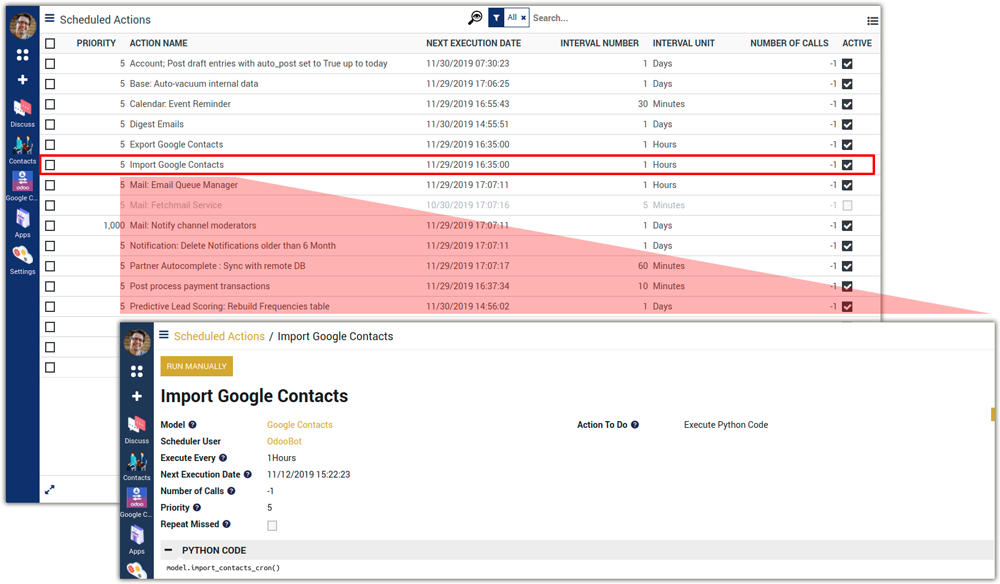Open hamburger menu beside Scheduled Actions title

(50, 18)
